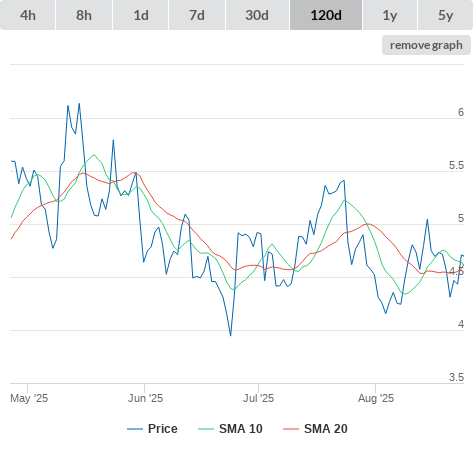Click the Aug '25 axis label

pyautogui.click(x=376, y=398)
